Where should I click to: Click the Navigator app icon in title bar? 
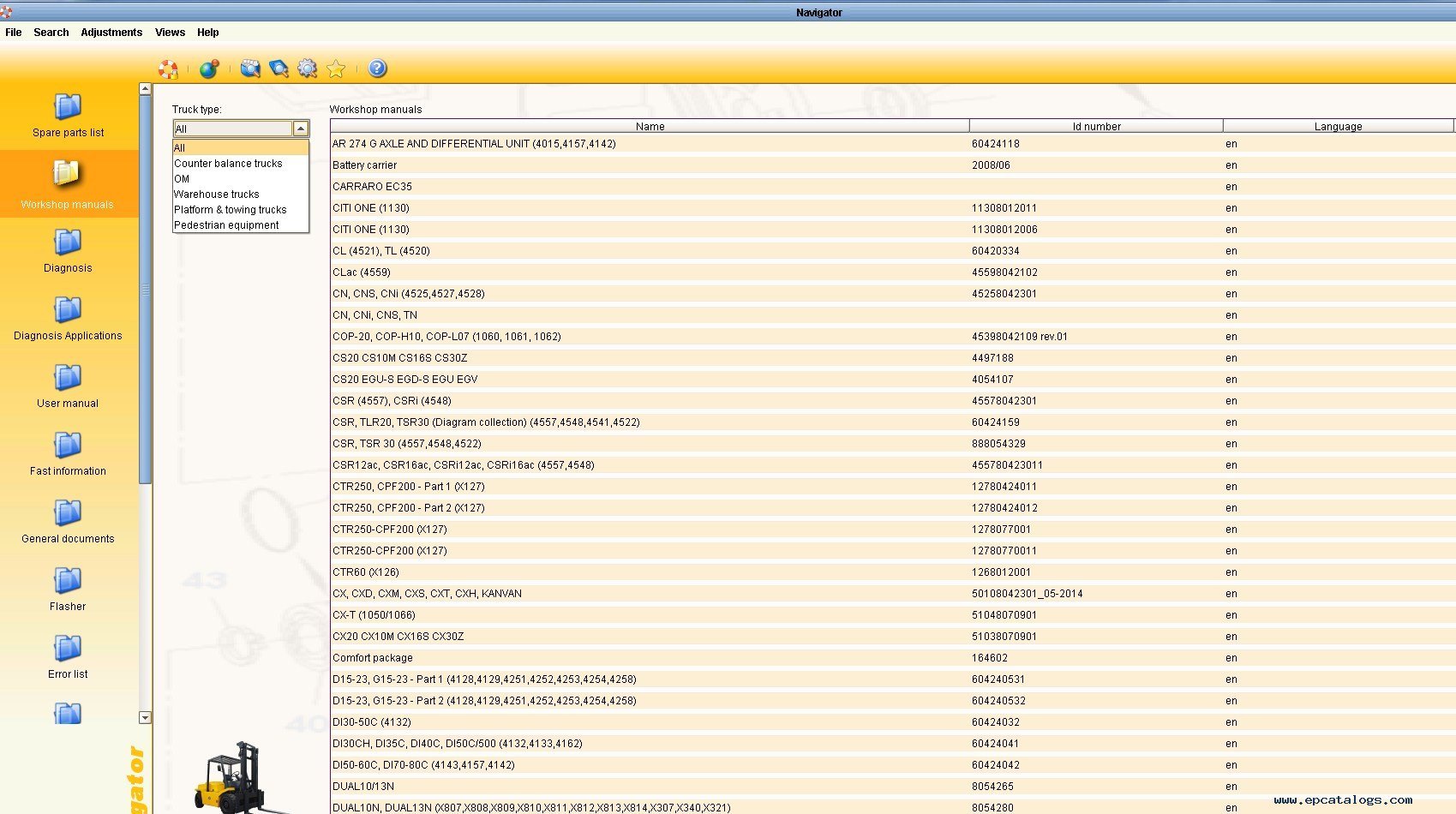6,12
